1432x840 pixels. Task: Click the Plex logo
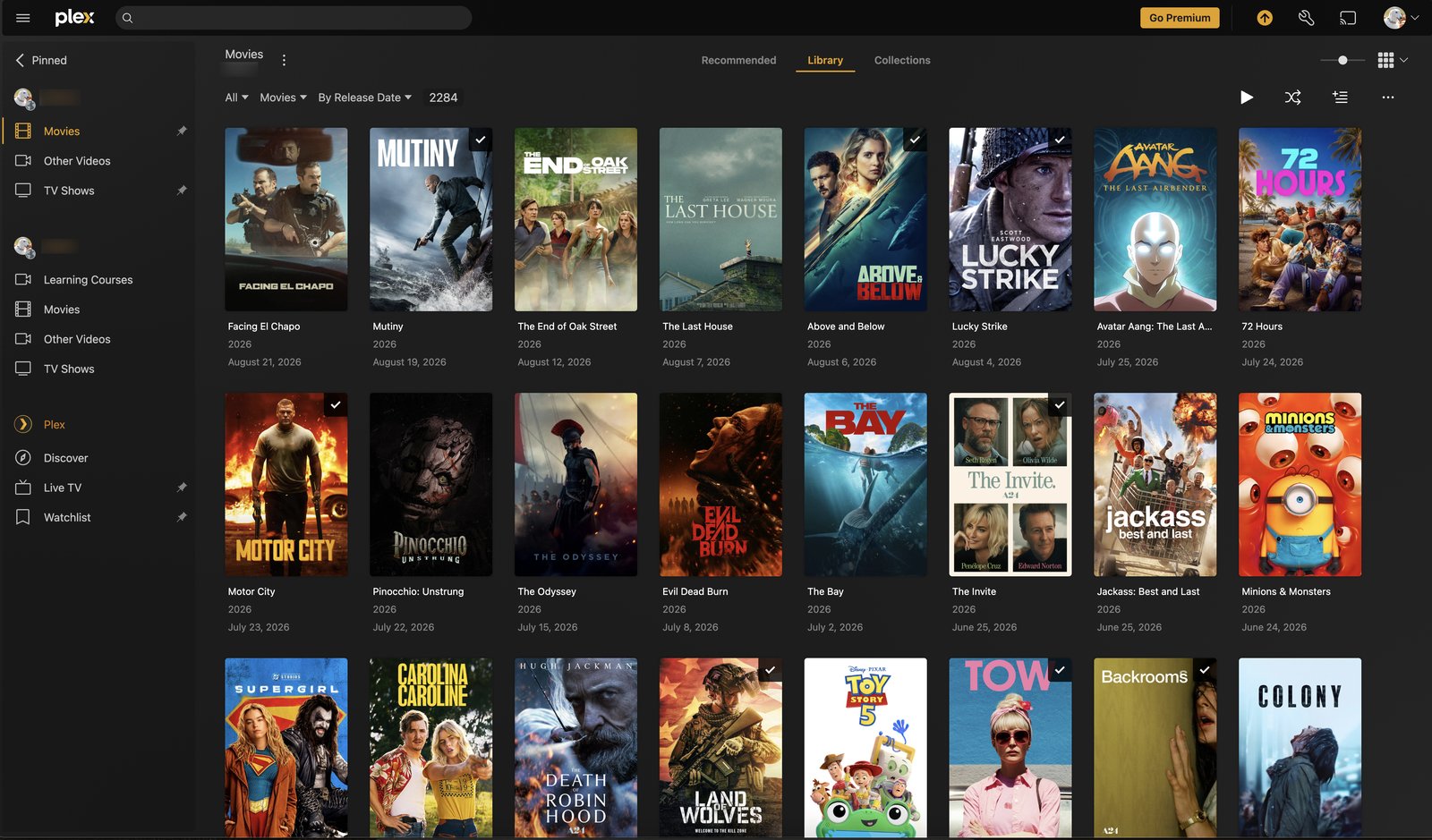74,17
